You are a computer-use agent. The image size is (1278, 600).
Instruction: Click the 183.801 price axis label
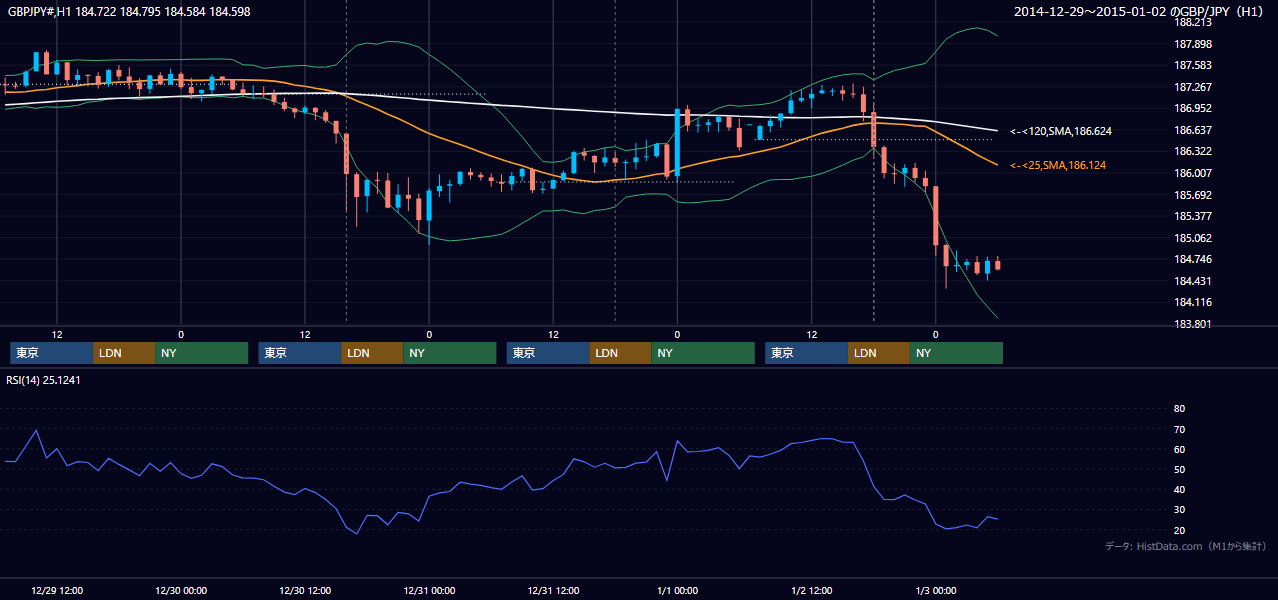tap(1192, 324)
